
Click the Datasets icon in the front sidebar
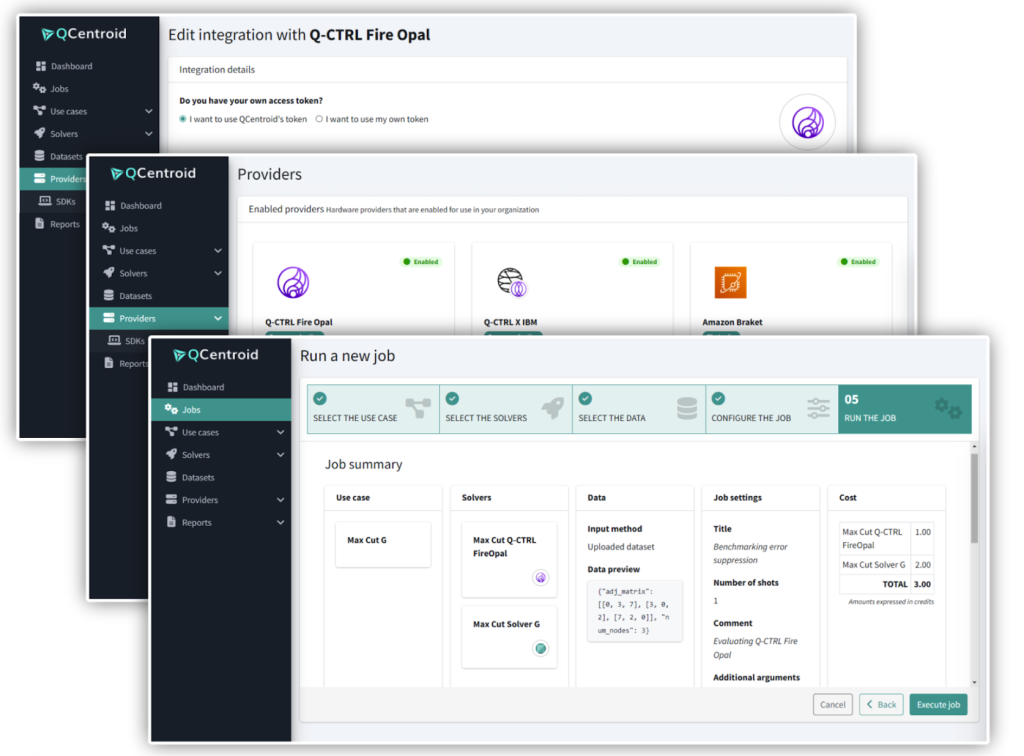(172, 477)
